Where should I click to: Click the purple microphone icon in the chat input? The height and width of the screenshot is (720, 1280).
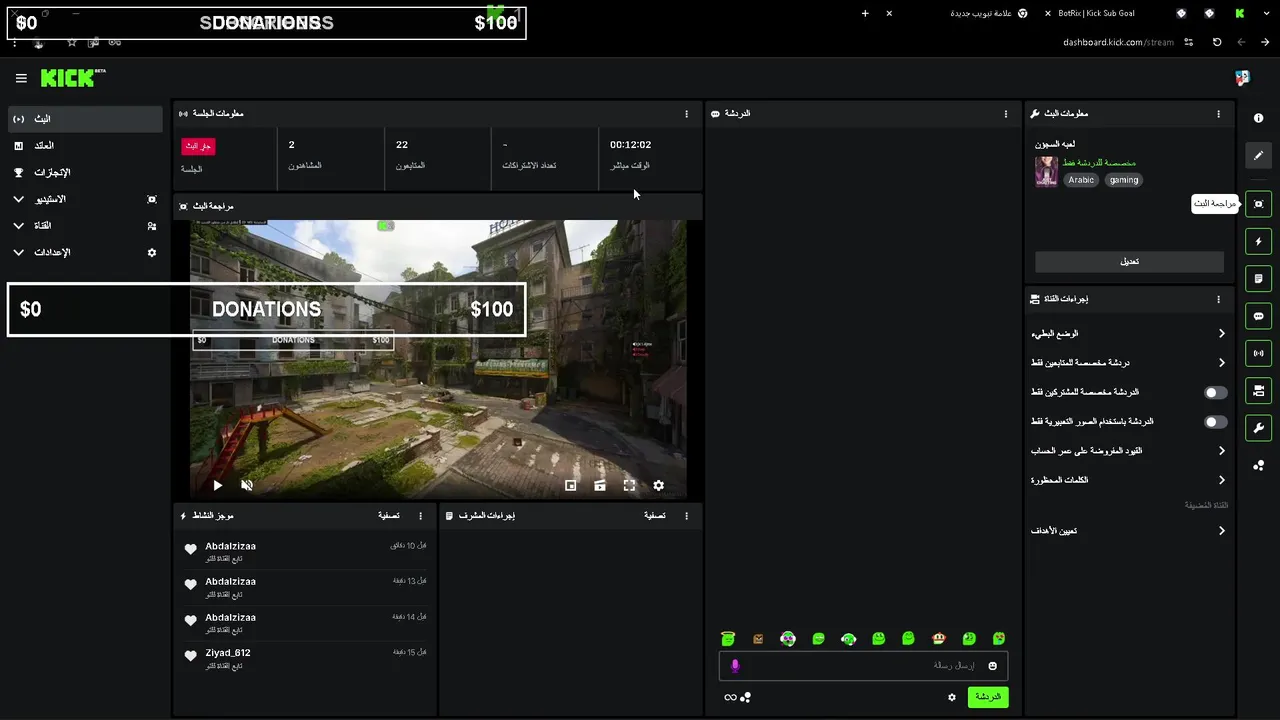735,666
